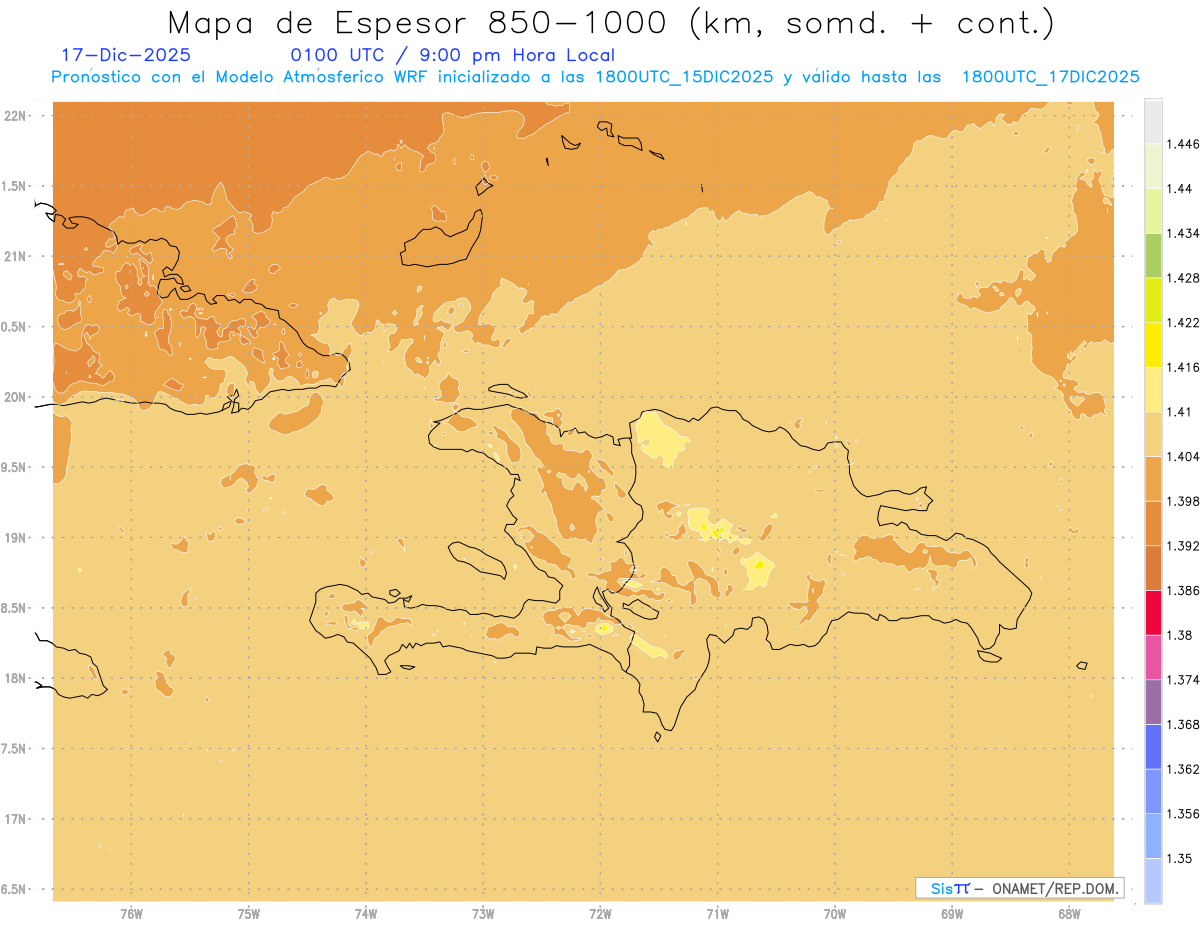This screenshot has height=927, width=1200.
Task: Click the color scale value 1.398
Action: 1185,501
